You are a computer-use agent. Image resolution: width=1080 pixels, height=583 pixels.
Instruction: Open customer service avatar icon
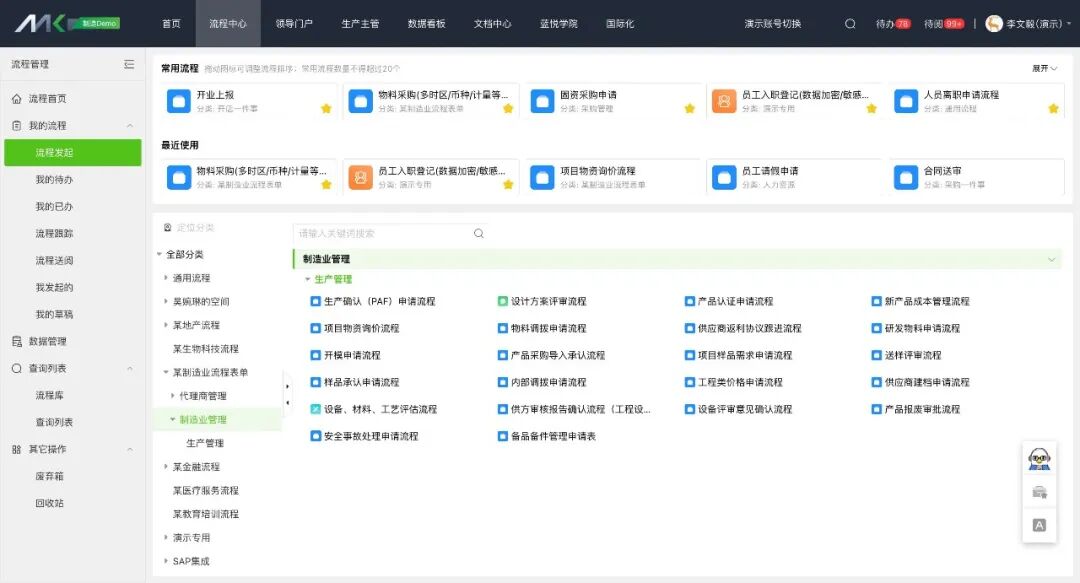[x=1039, y=459]
